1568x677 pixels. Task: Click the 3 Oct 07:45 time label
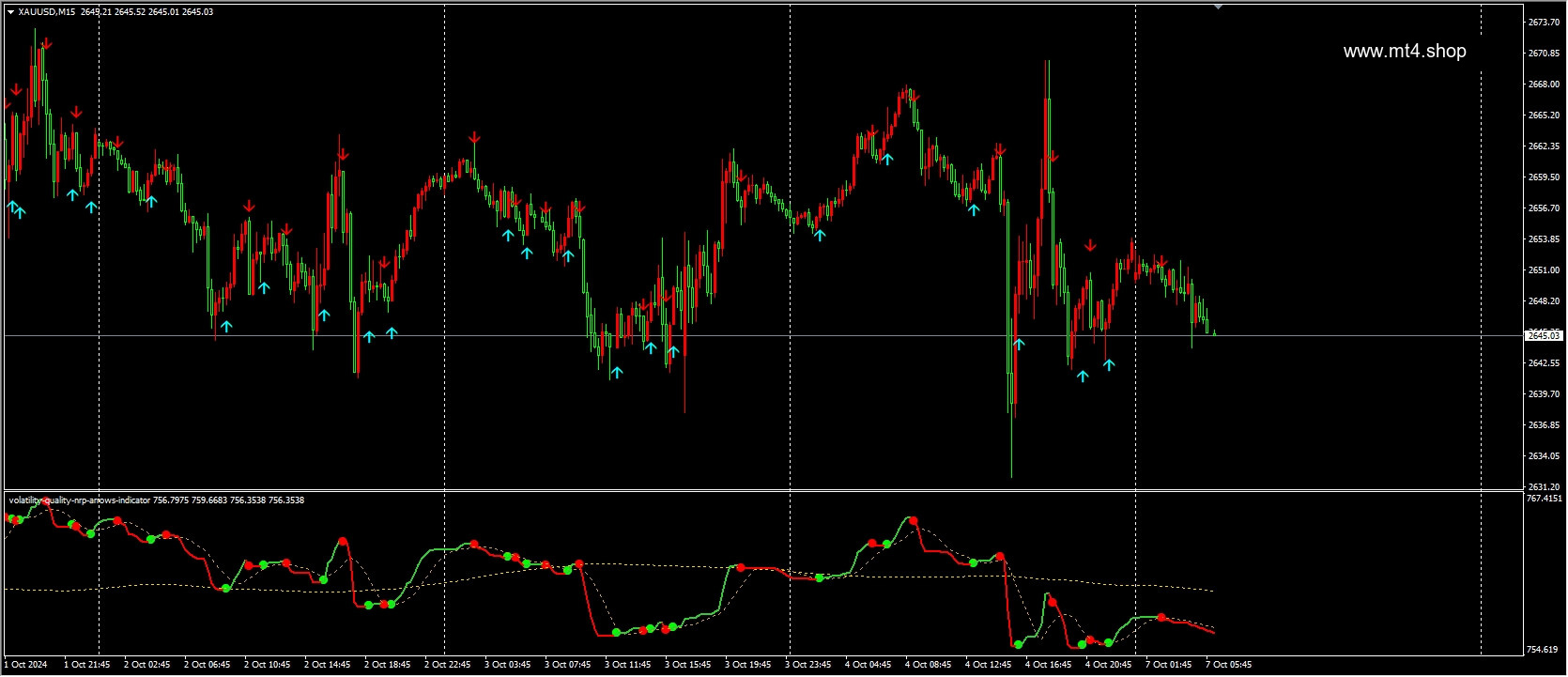click(567, 665)
